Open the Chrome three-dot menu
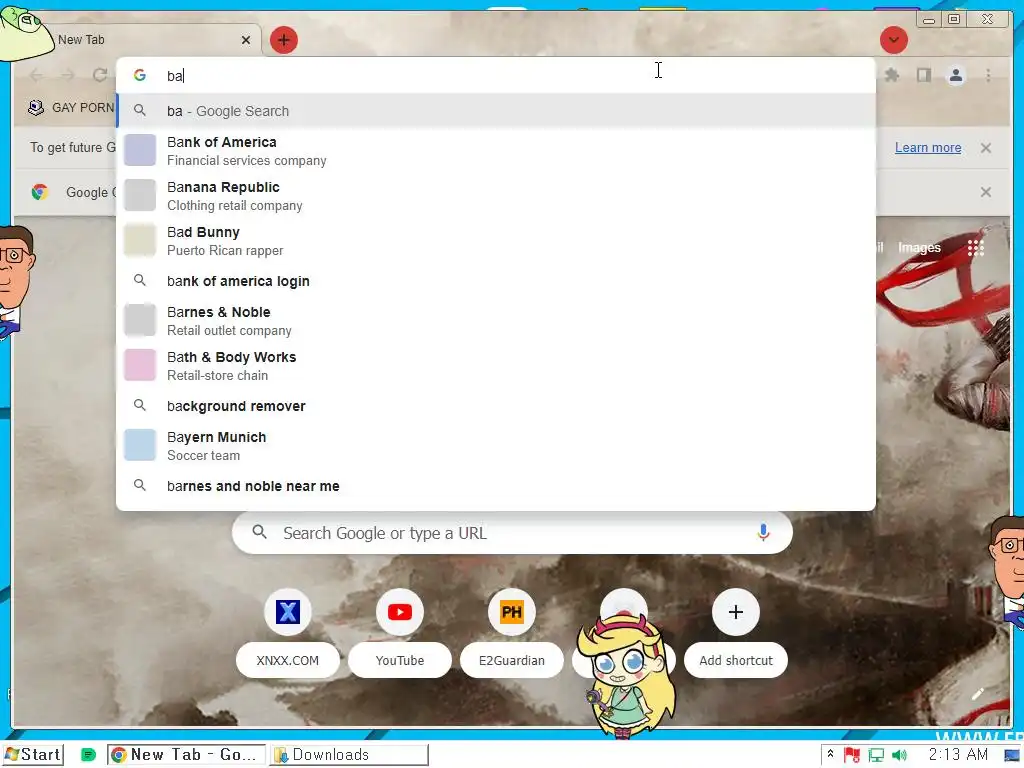Image resolution: width=1024 pixels, height=768 pixels. click(988, 75)
